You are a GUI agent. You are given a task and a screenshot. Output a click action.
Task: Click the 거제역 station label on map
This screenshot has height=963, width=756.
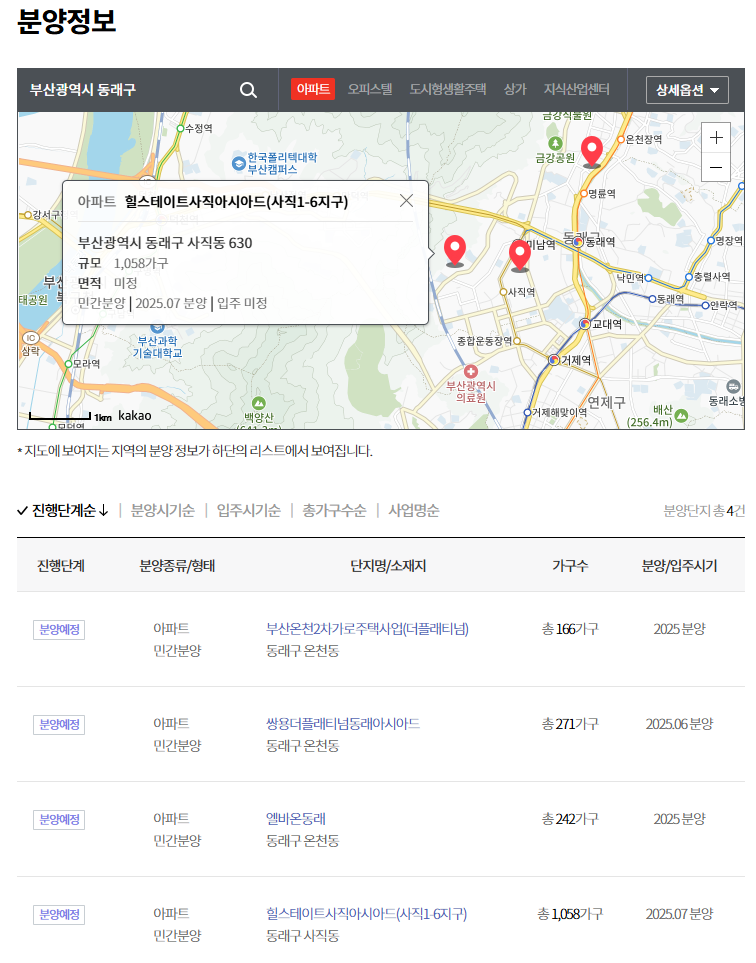(x=576, y=360)
